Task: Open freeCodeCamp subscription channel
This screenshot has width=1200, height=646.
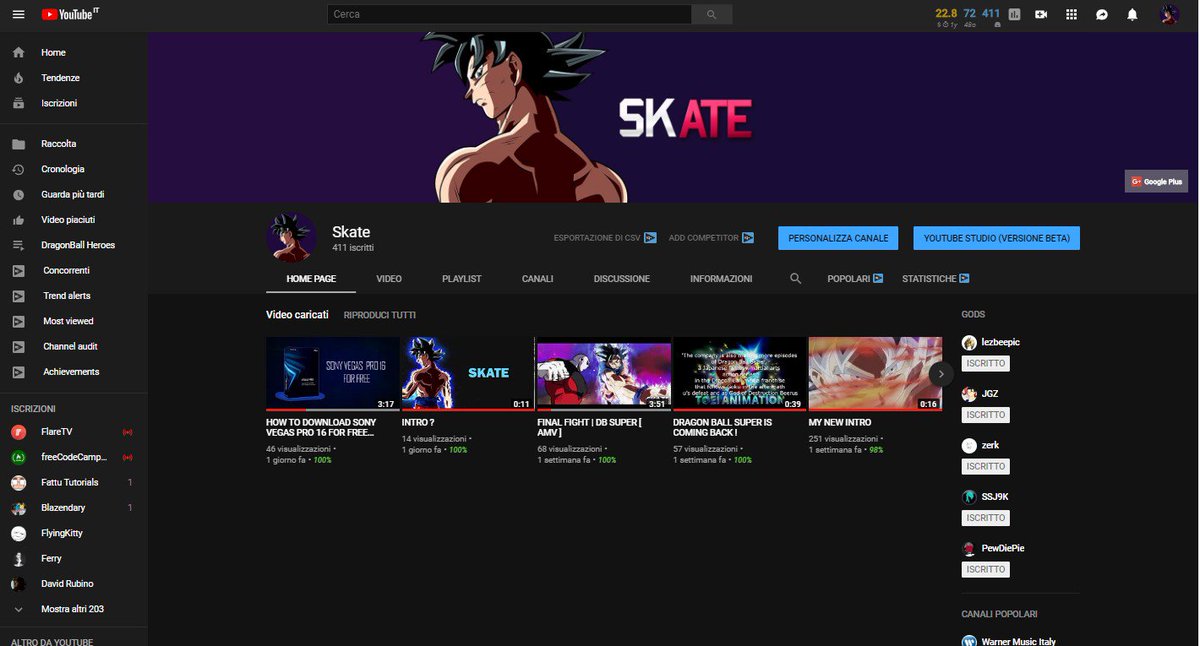Action: pyautogui.click(x=74, y=457)
